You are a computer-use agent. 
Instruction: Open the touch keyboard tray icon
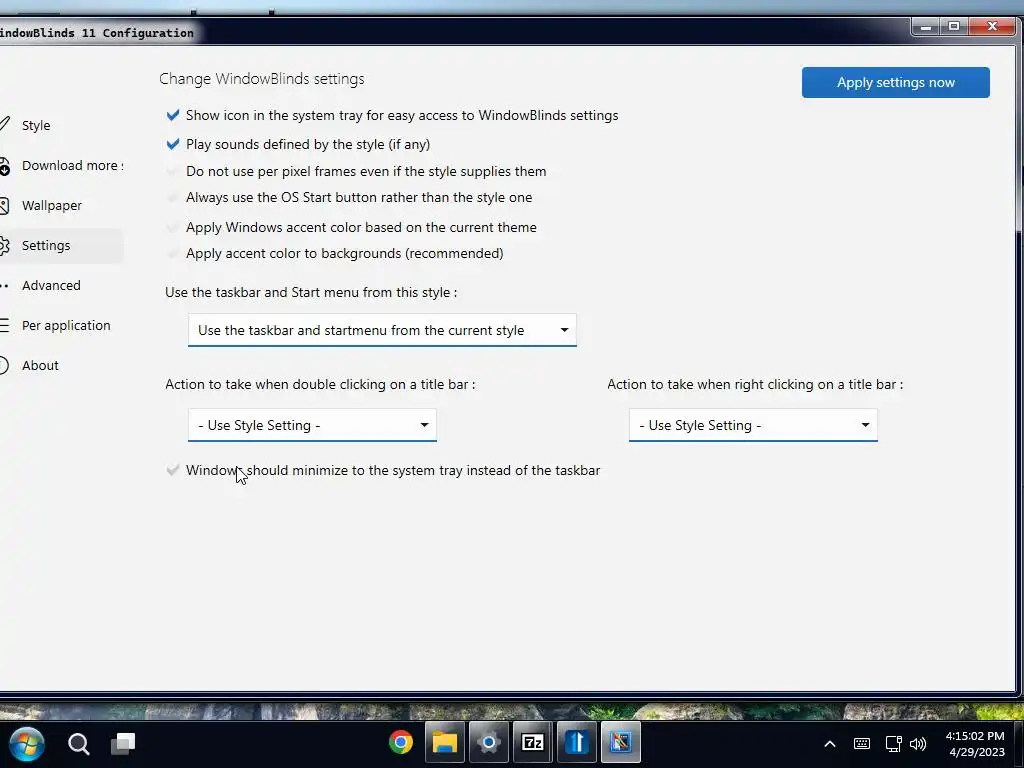click(861, 744)
